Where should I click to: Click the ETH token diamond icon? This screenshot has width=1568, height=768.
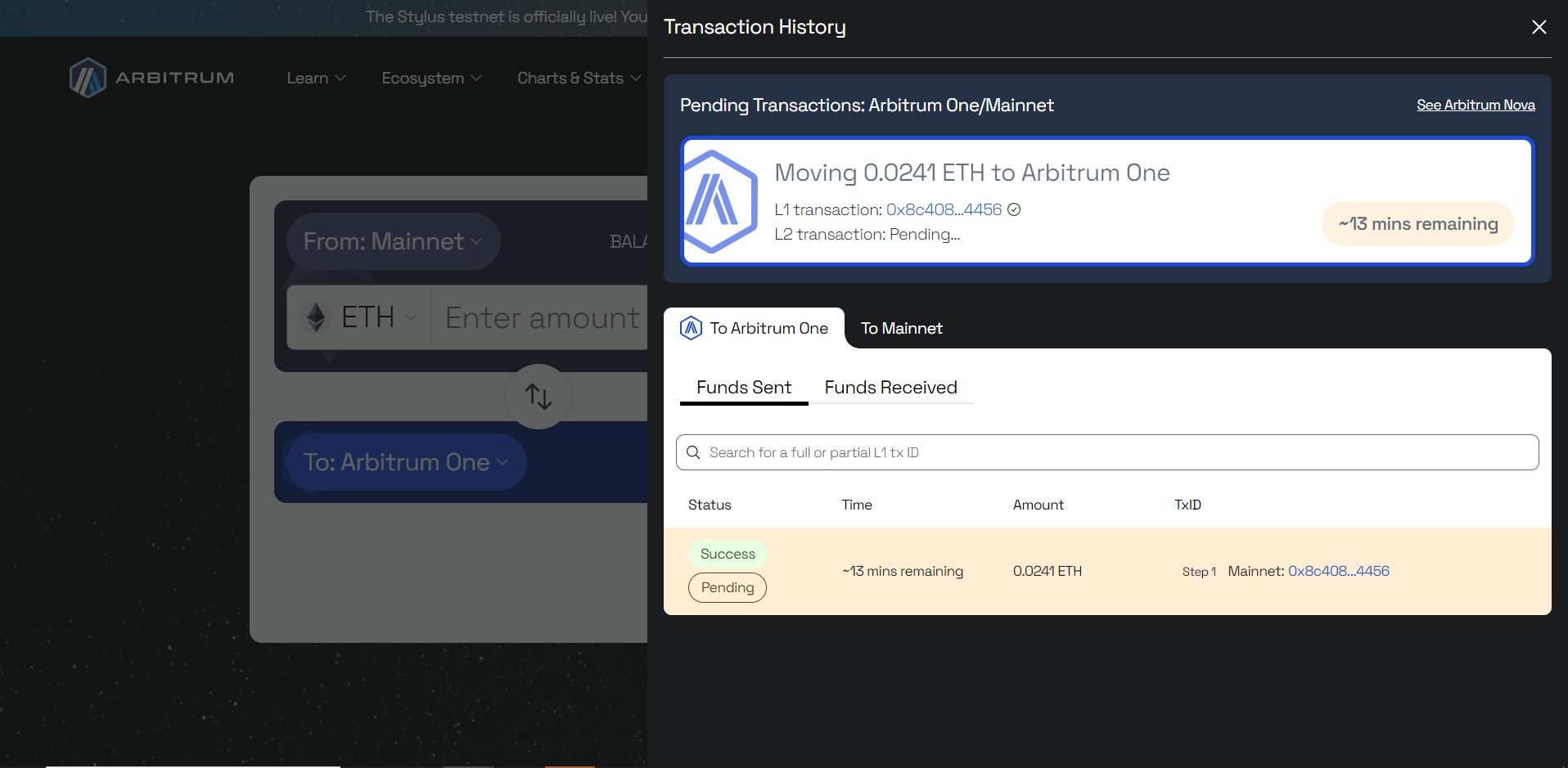pyautogui.click(x=316, y=317)
